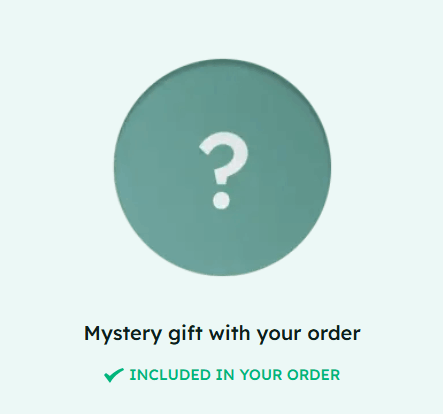Screen dimensions: 443x414
Task: Click the word "with" in the heading
Action: [x=229, y=333]
